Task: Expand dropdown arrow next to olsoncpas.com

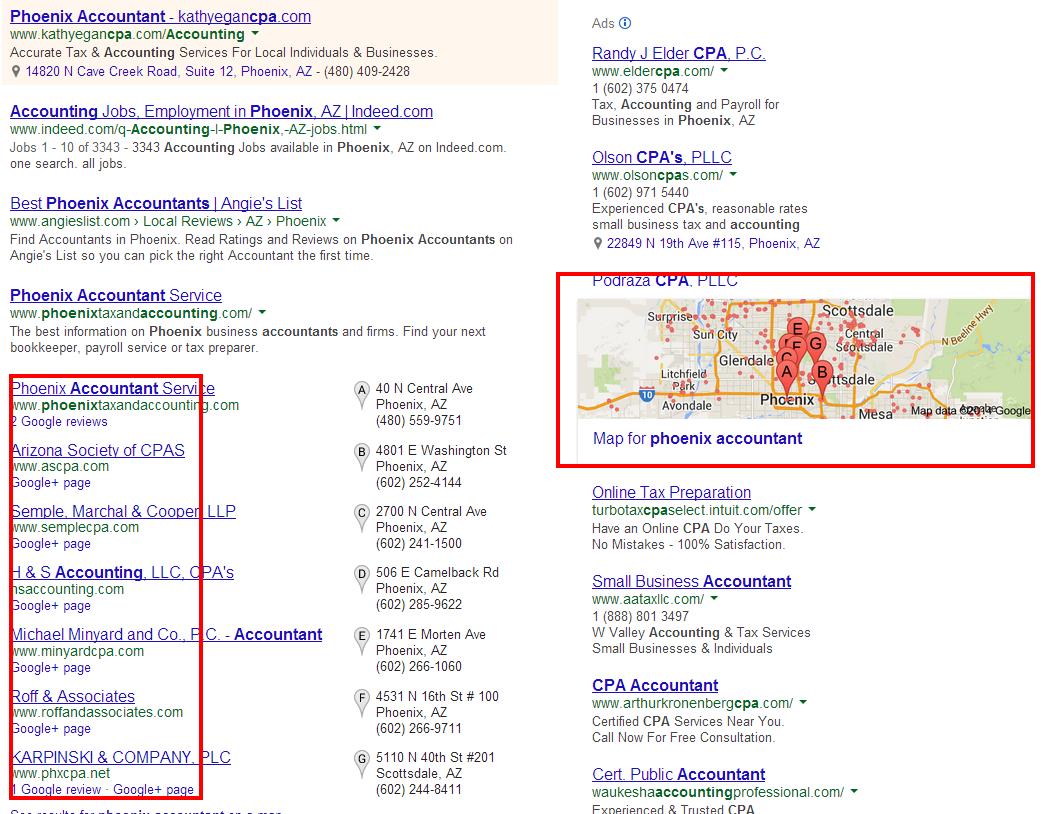Action: coord(733,174)
